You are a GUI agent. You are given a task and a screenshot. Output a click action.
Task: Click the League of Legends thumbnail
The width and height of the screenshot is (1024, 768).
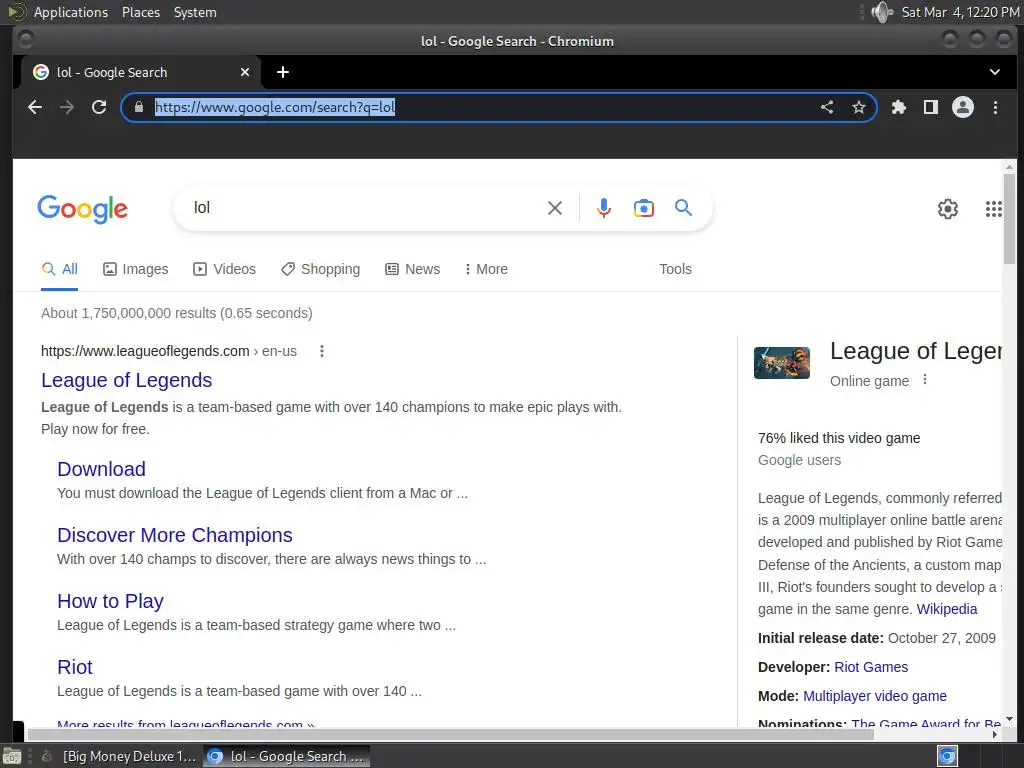tap(781, 363)
